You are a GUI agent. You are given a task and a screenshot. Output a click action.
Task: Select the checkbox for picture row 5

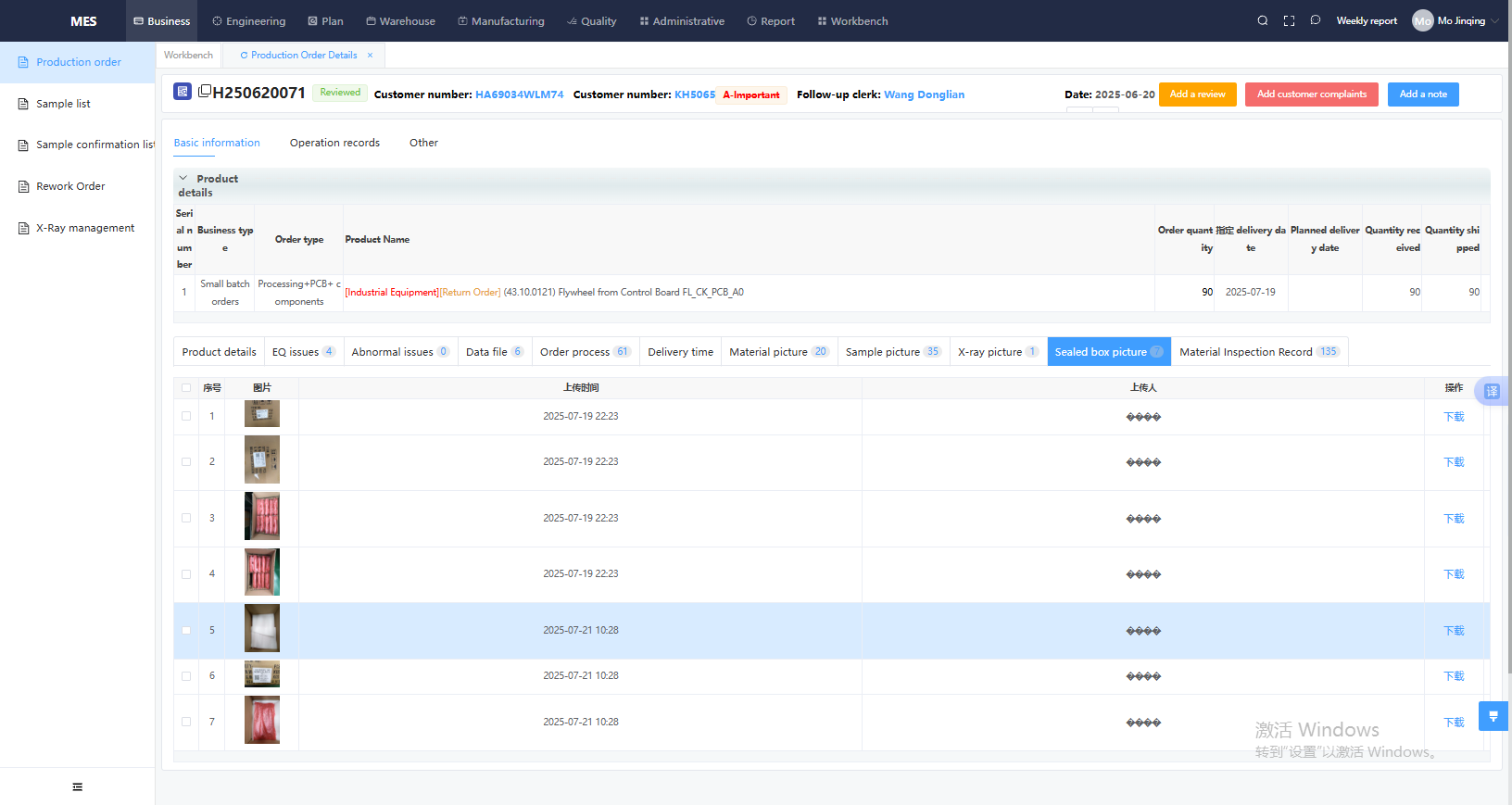coord(186,631)
